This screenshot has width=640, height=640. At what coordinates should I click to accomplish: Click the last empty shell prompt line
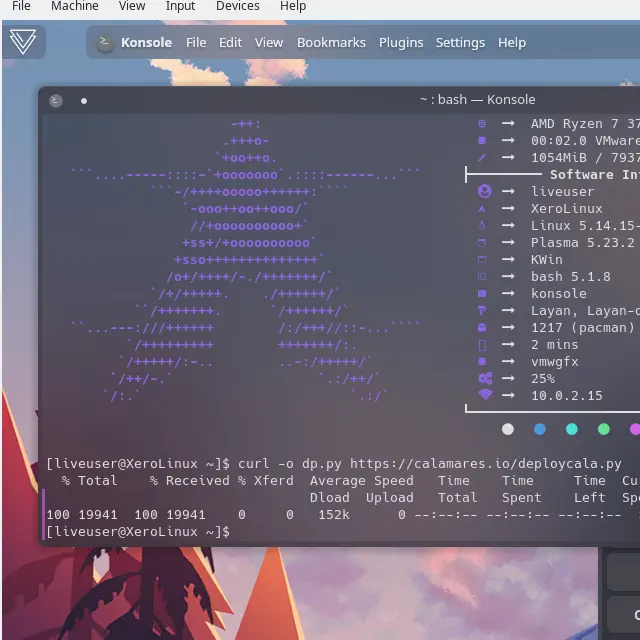tap(138, 531)
